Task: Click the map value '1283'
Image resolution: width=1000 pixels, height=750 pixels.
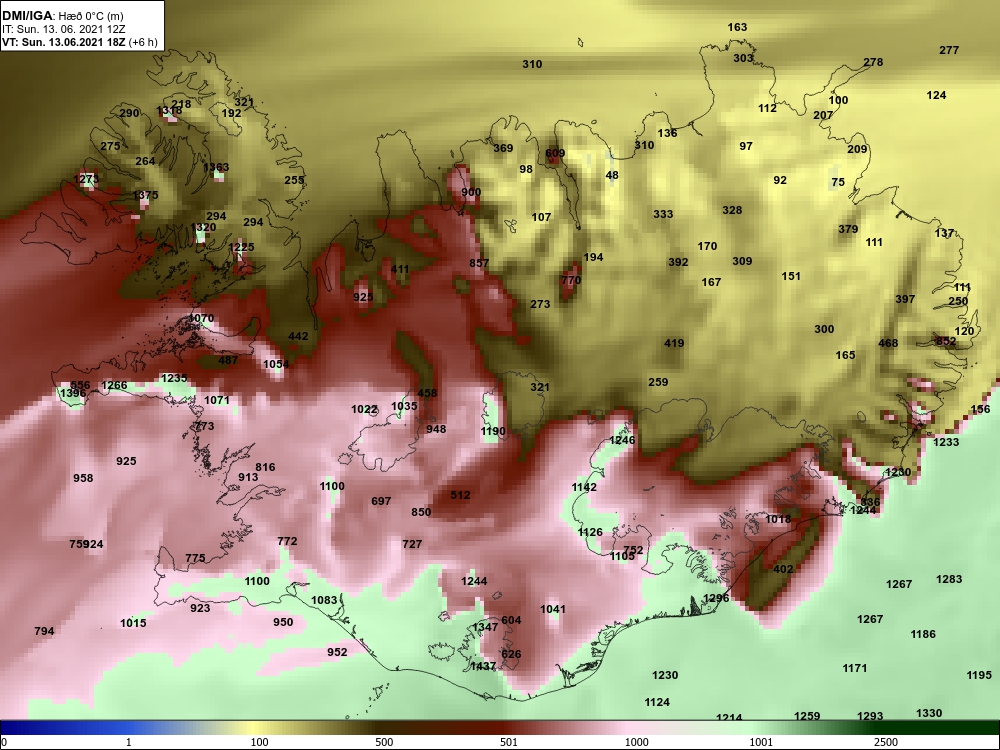Action: [949, 579]
